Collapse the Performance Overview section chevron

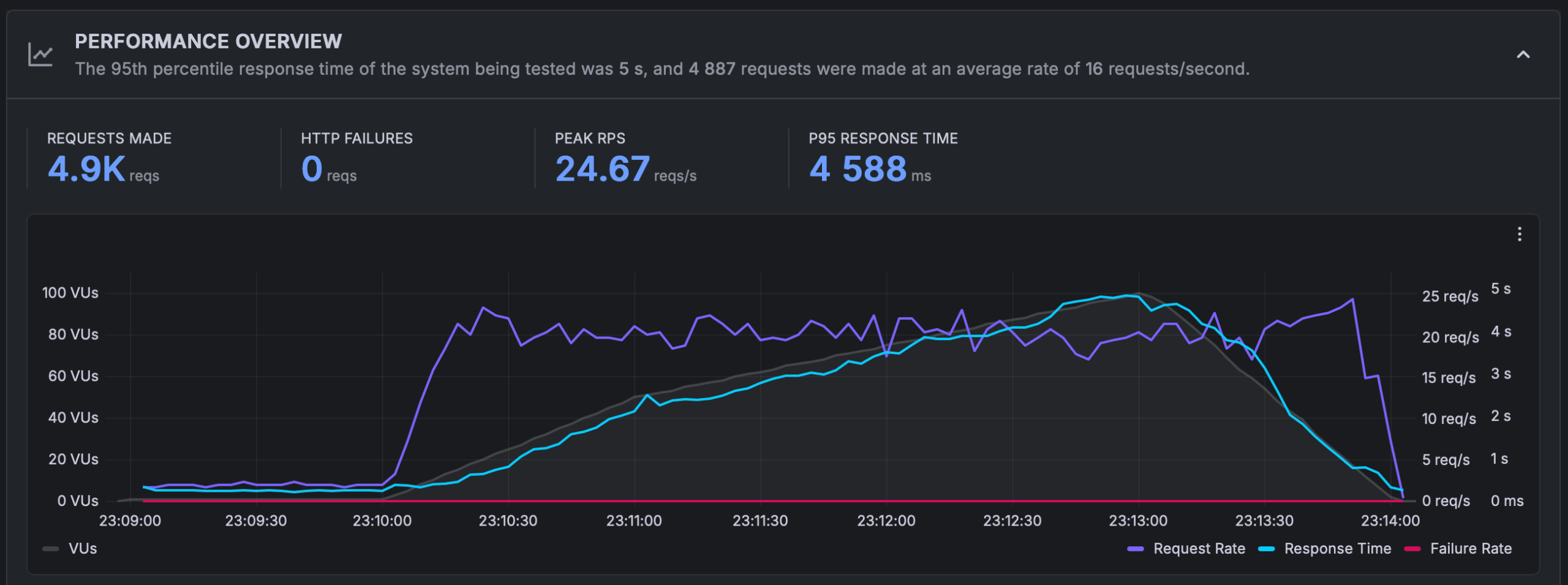[1523, 55]
